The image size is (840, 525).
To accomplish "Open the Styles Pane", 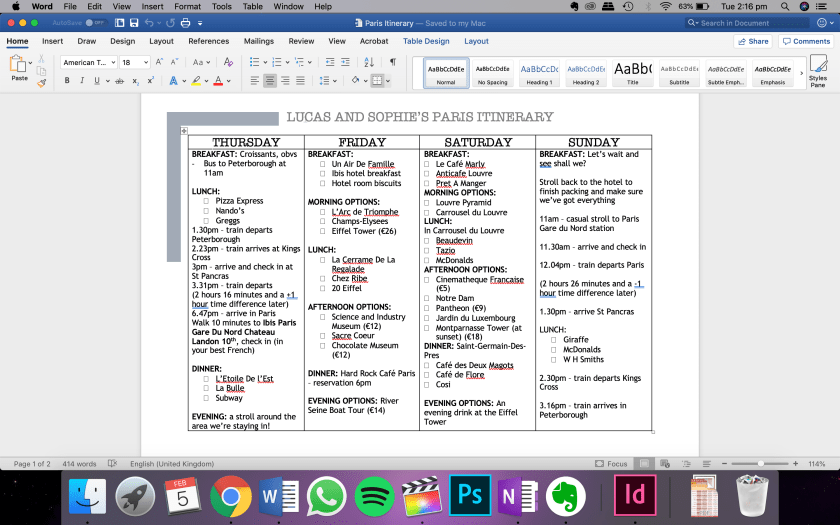I will (x=817, y=71).
